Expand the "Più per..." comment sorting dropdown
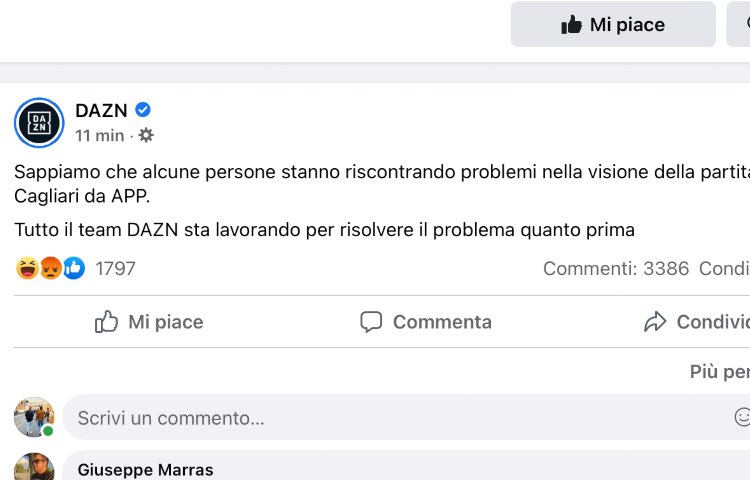750x480 pixels. pyautogui.click(x=719, y=372)
